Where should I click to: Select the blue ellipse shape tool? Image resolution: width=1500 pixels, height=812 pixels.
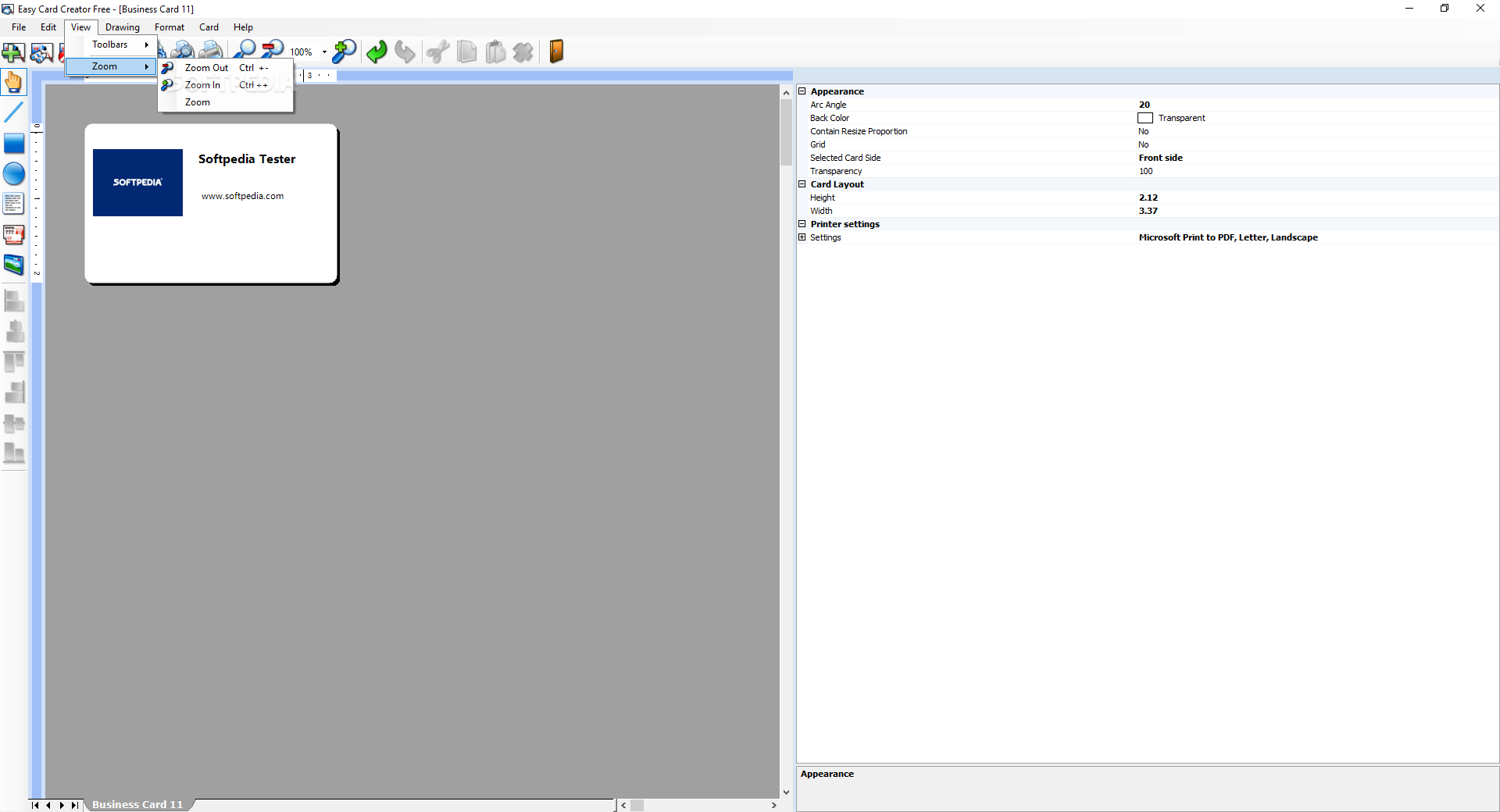pyautogui.click(x=14, y=173)
